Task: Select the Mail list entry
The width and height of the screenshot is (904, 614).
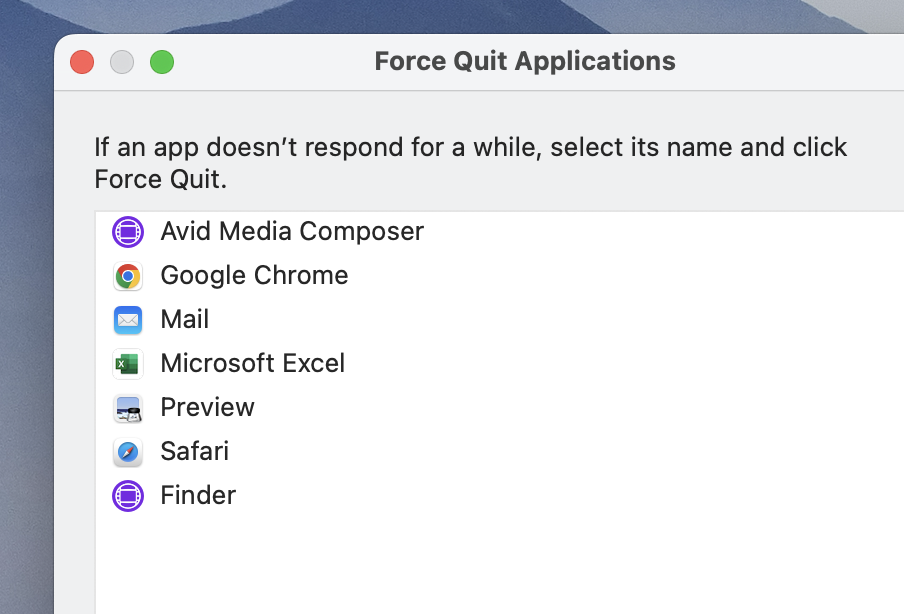Action: (x=185, y=320)
